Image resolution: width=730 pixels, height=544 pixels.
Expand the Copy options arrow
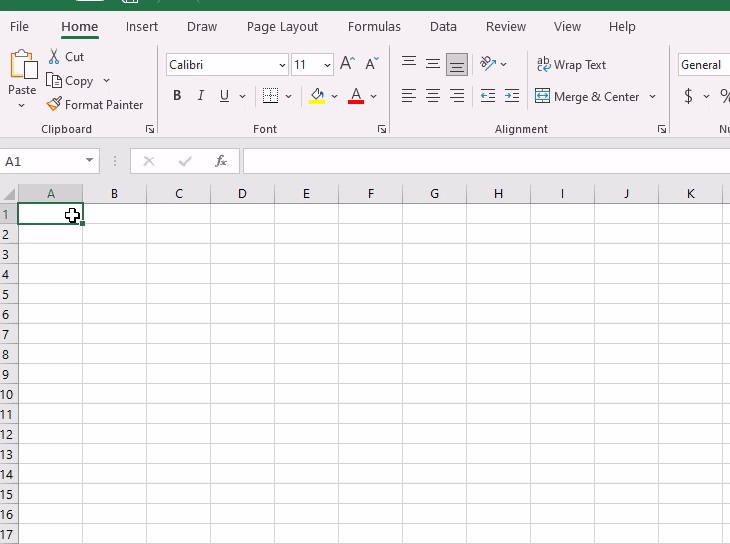pyautogui.click(x=107, y=81)
